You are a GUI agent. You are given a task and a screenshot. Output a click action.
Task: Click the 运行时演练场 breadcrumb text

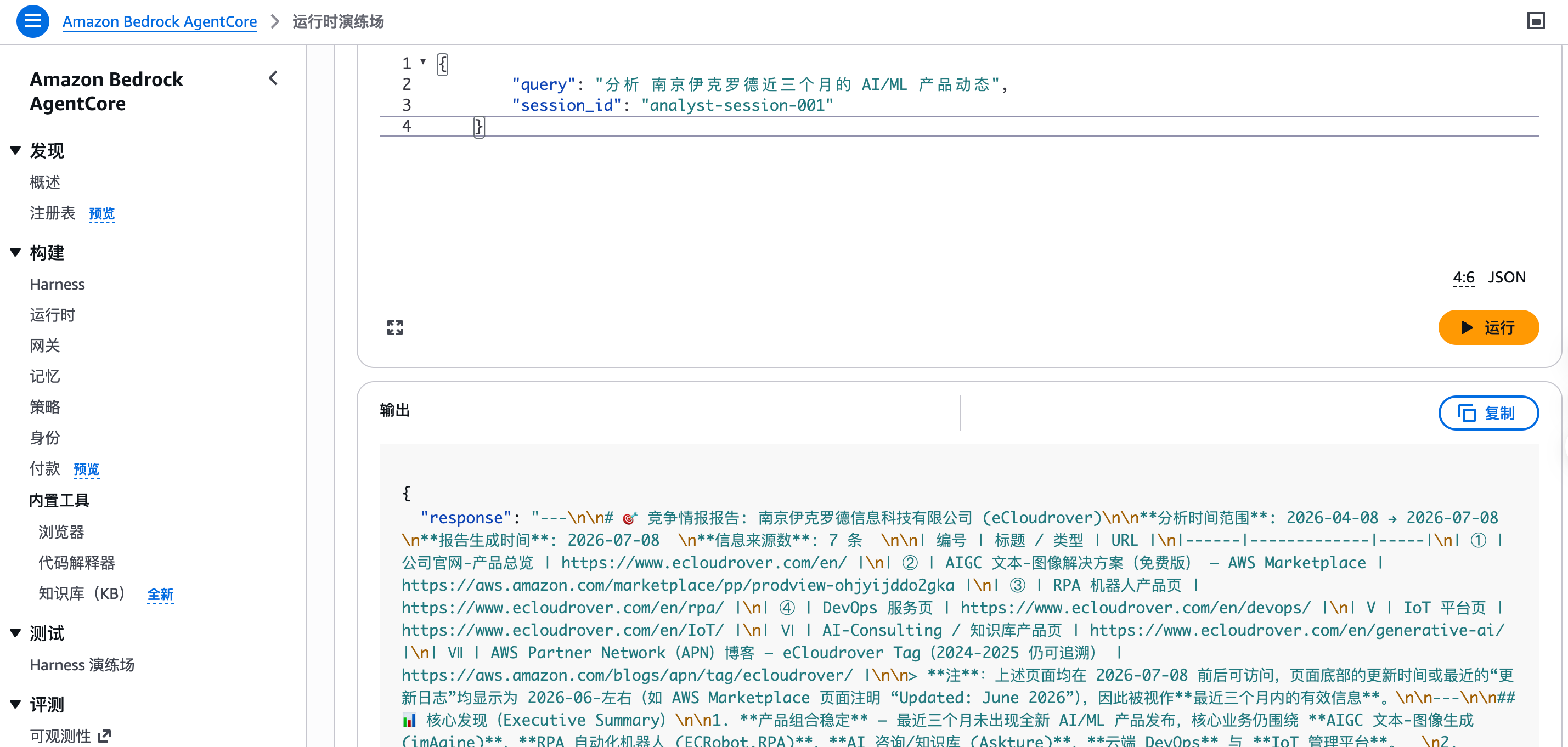coord(338,21)
